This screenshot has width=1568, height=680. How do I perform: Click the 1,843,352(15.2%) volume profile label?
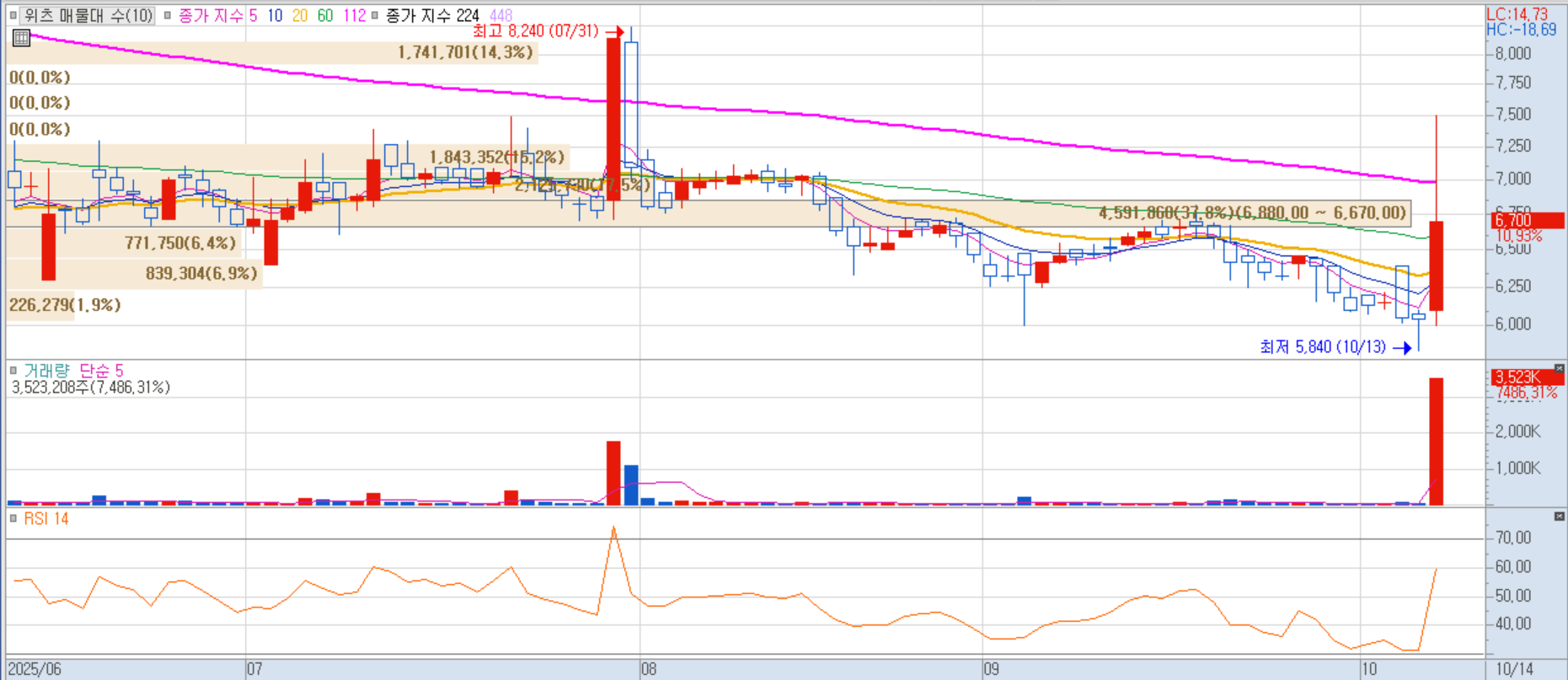point(497,158)
